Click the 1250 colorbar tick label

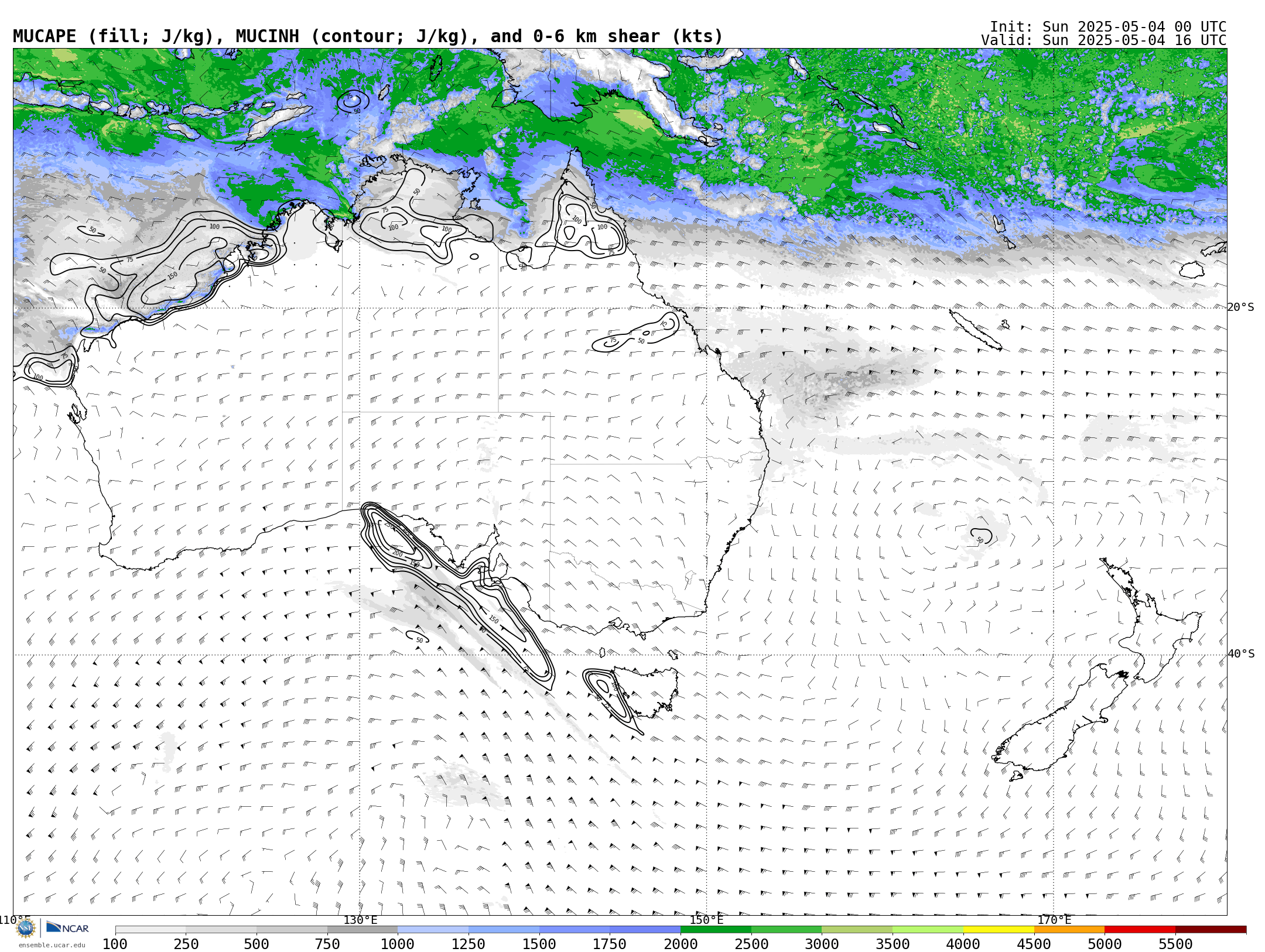coord(469,944)
